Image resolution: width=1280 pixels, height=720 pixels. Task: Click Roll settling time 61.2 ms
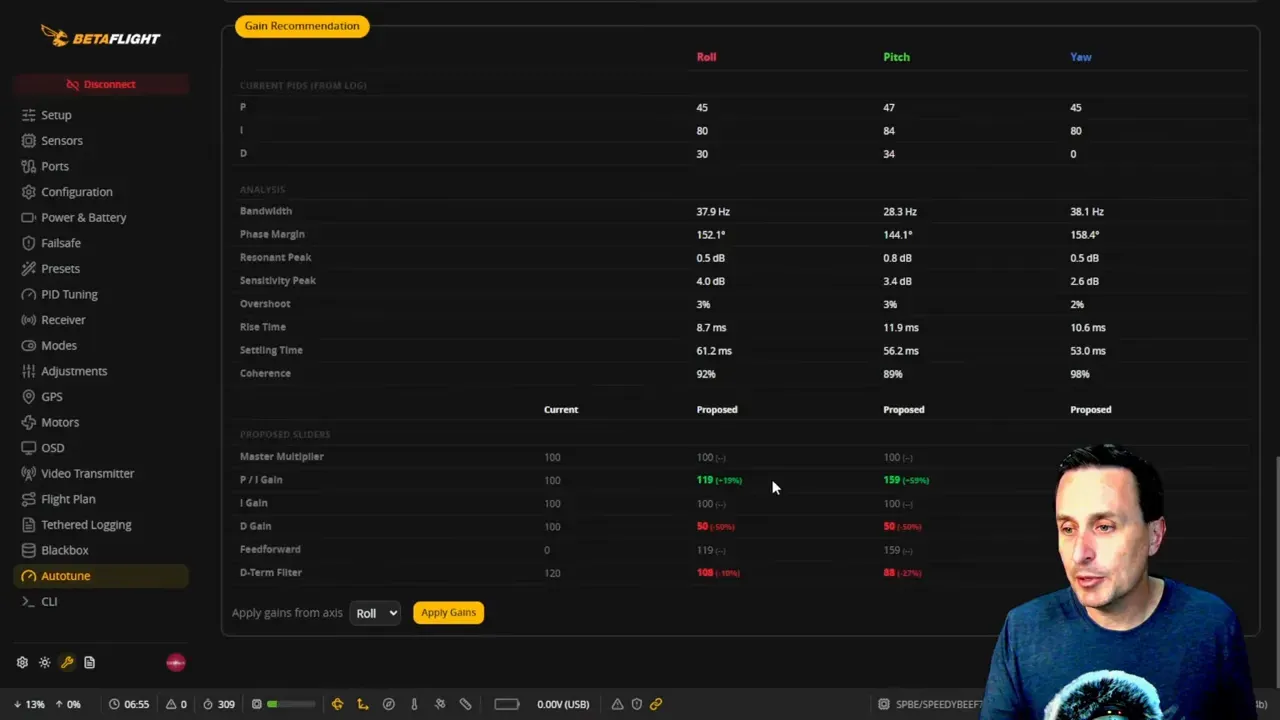point(714,351)
